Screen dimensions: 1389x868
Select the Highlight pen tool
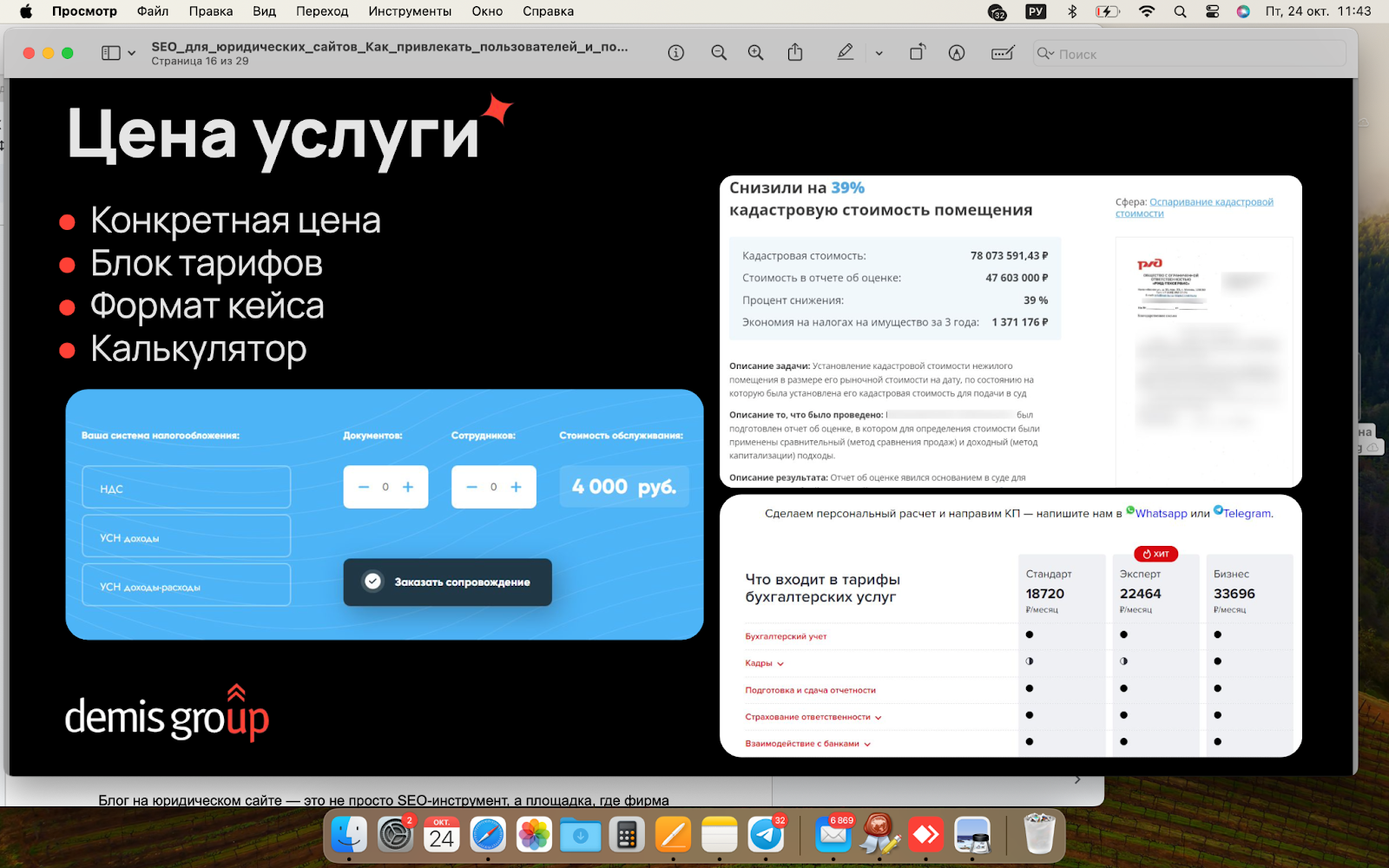point(844,52)
